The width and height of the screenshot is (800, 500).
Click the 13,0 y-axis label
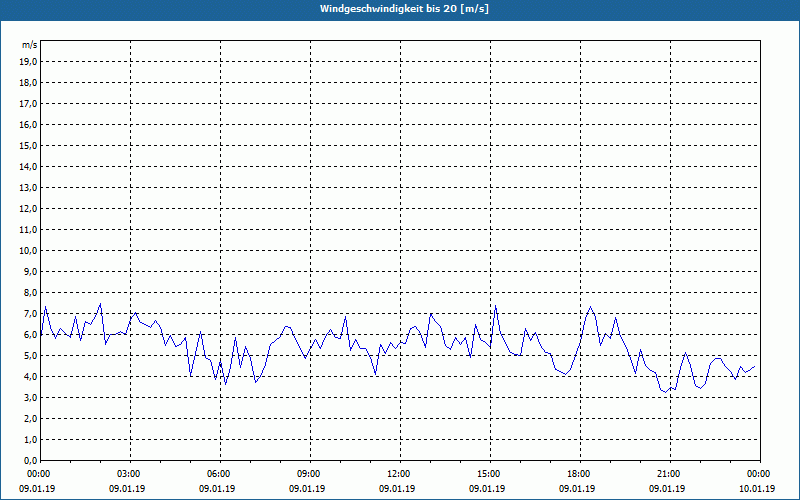point(28,188)
